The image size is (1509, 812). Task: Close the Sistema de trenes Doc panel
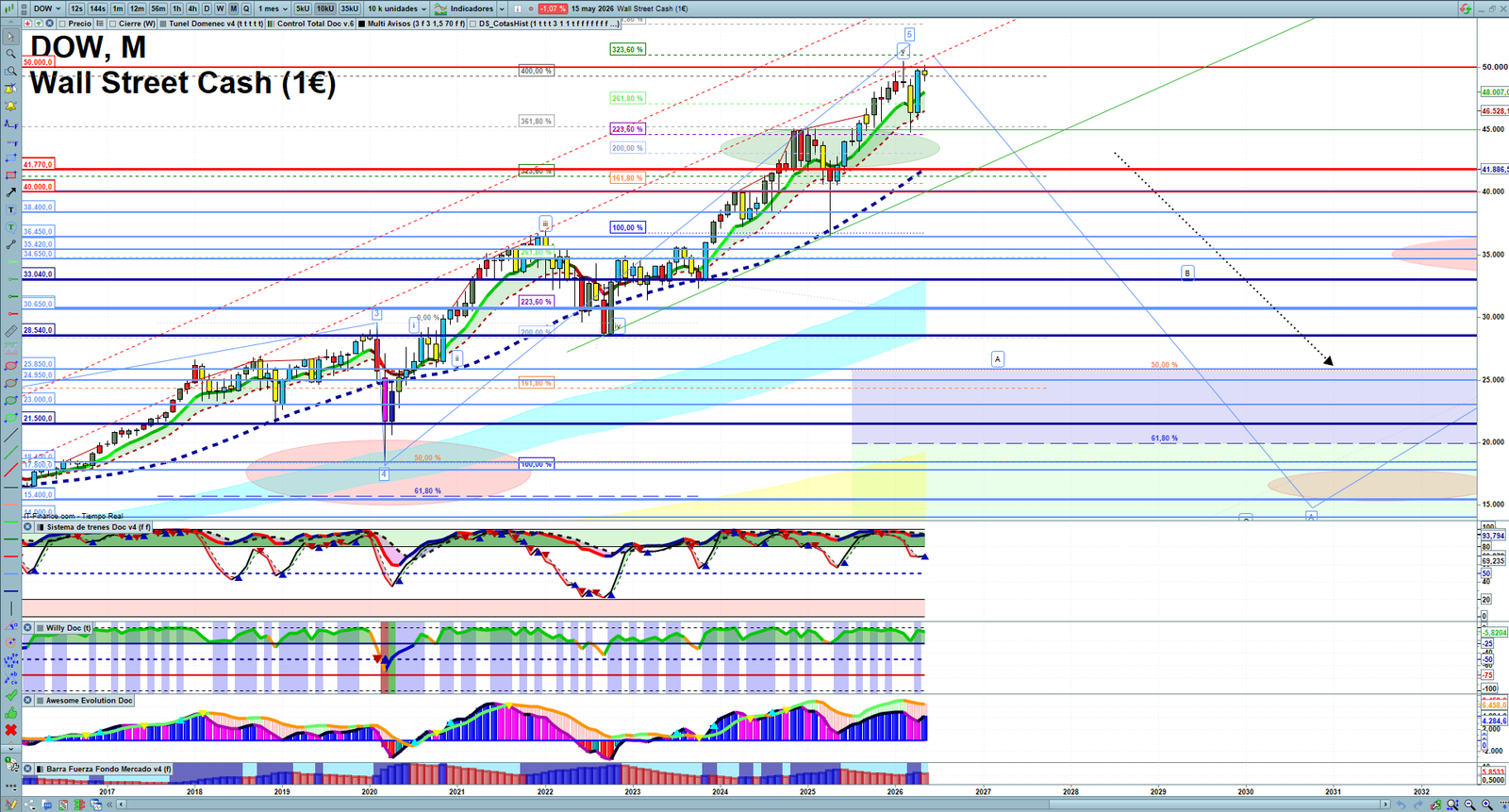pyautogui.click(x=27, y=527)
